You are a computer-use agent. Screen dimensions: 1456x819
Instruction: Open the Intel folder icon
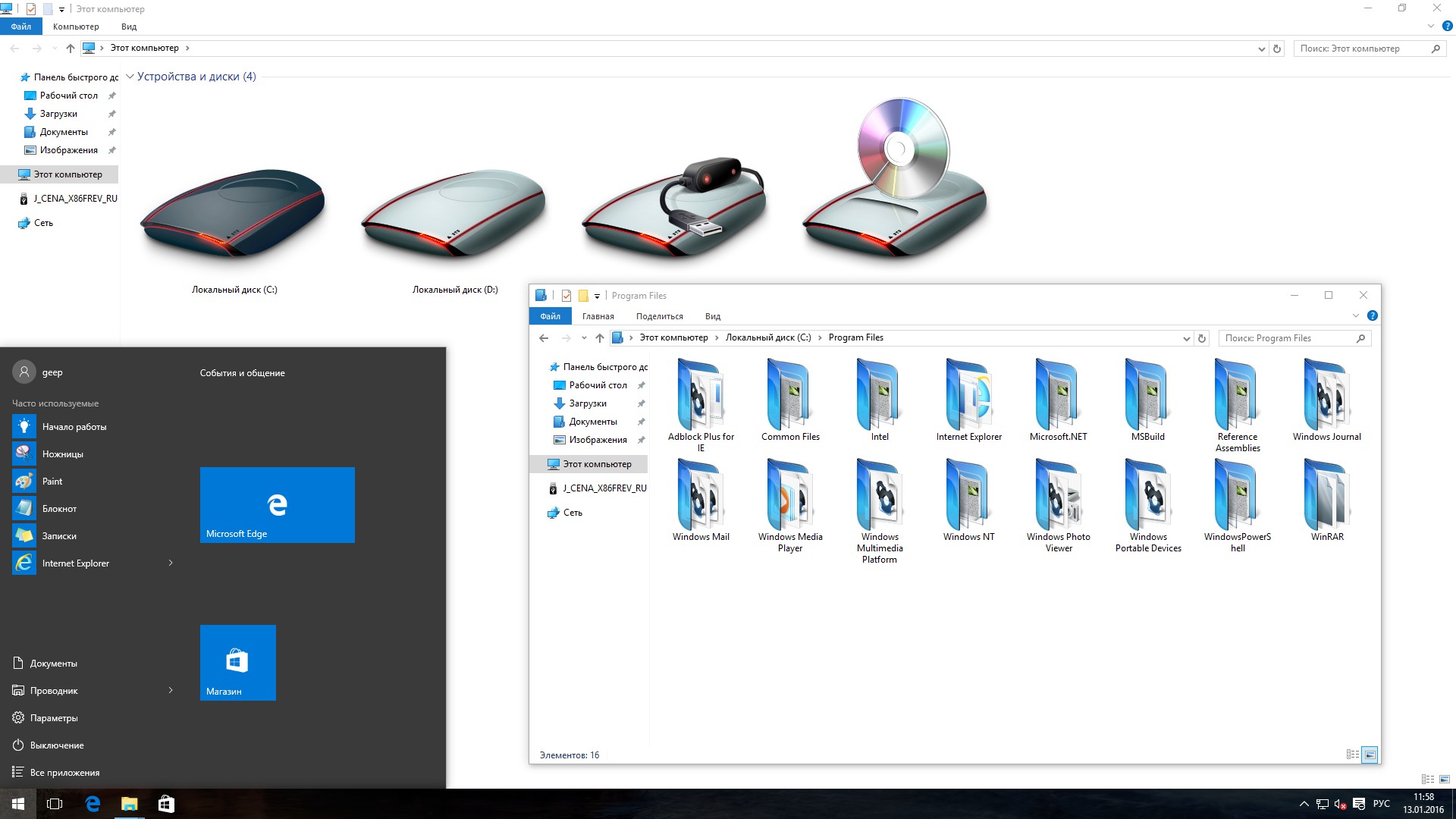tap(880, 394)
